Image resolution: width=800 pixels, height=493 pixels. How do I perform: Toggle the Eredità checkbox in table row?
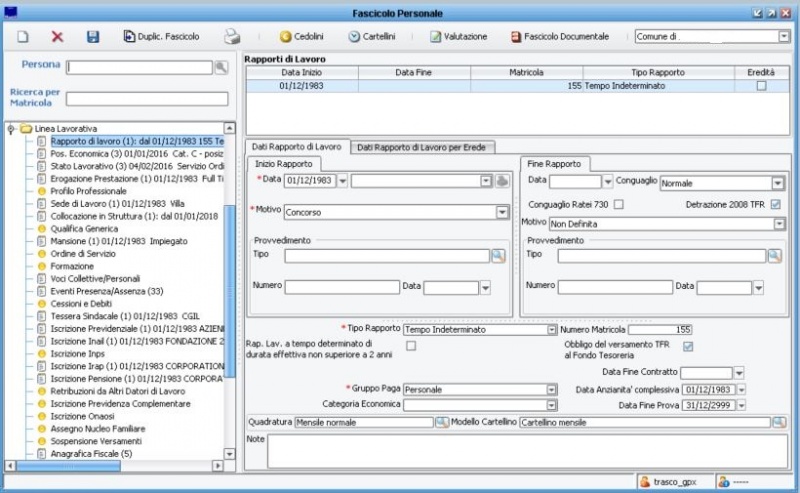point(761,87)
